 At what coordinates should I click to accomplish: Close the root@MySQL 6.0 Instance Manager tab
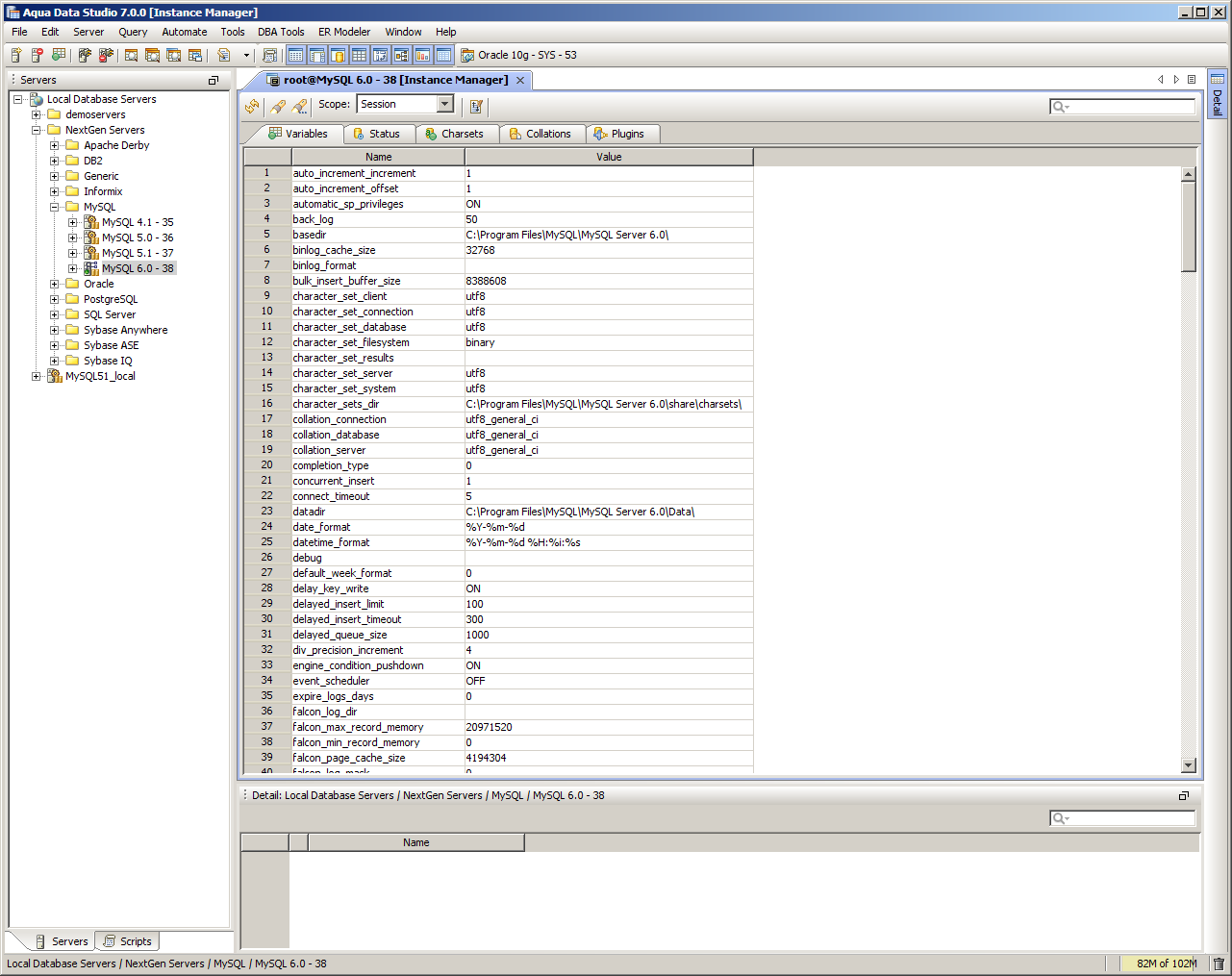[520, 80]
